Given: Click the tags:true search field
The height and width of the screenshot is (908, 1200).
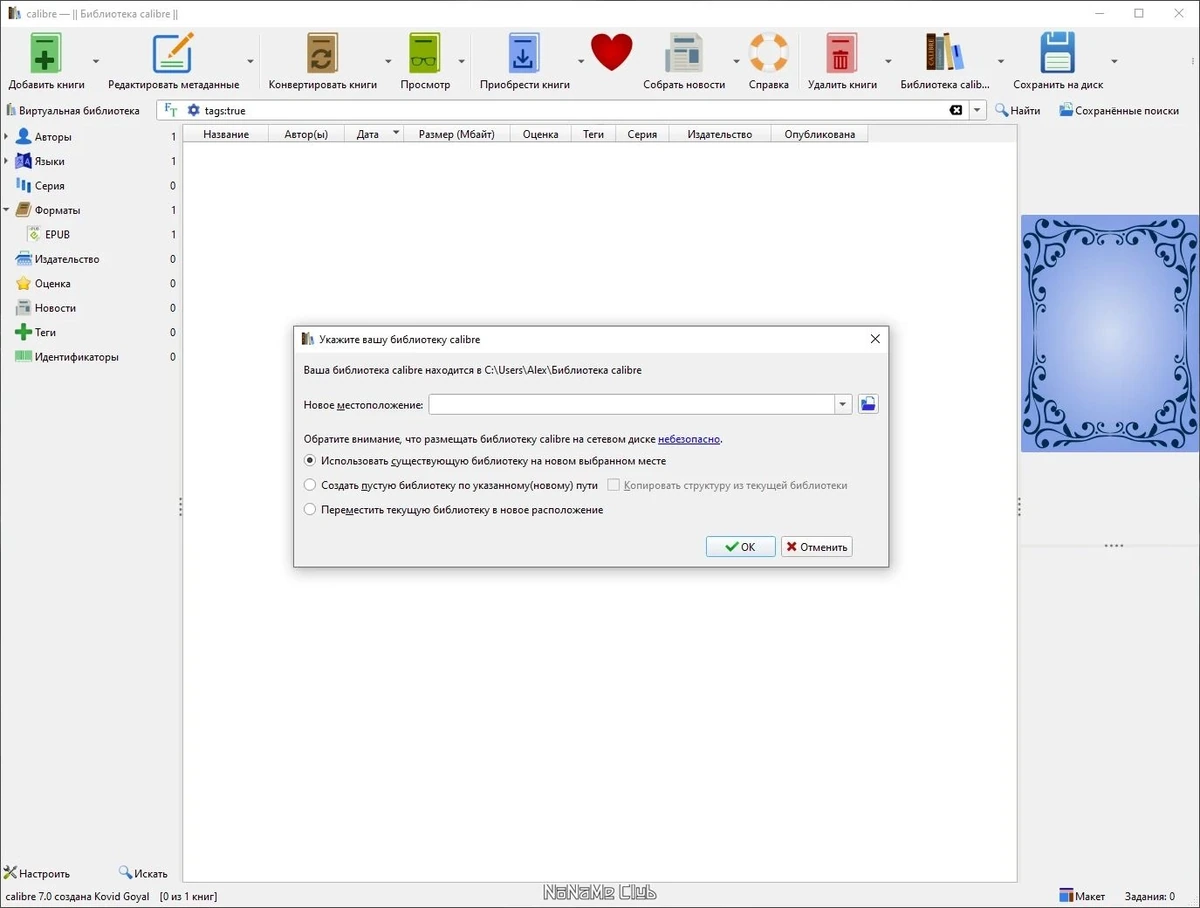Looking at the screenshot, I should 575,110.
